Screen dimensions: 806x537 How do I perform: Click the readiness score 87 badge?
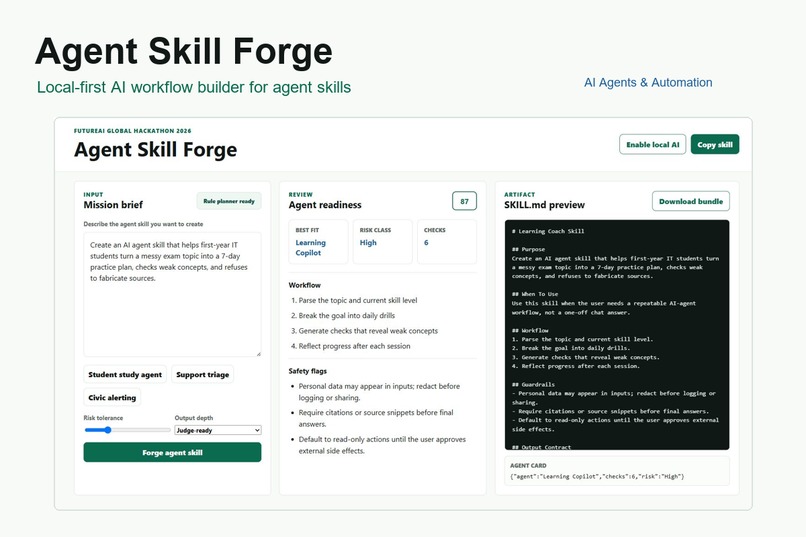464,201
